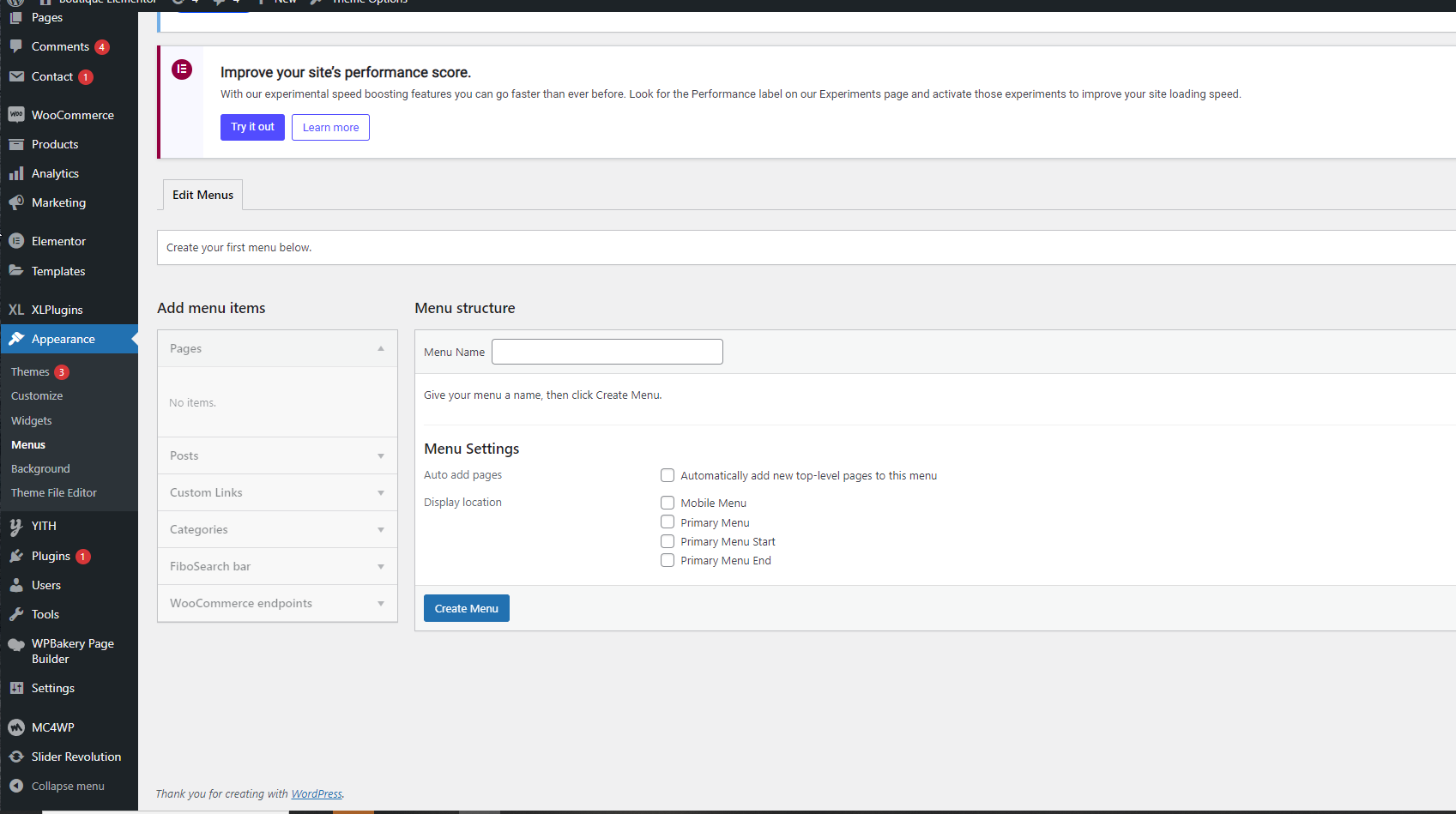The image size is (1456, 814).
Task: Click the Plugins update badge 1
Action: 83,557
